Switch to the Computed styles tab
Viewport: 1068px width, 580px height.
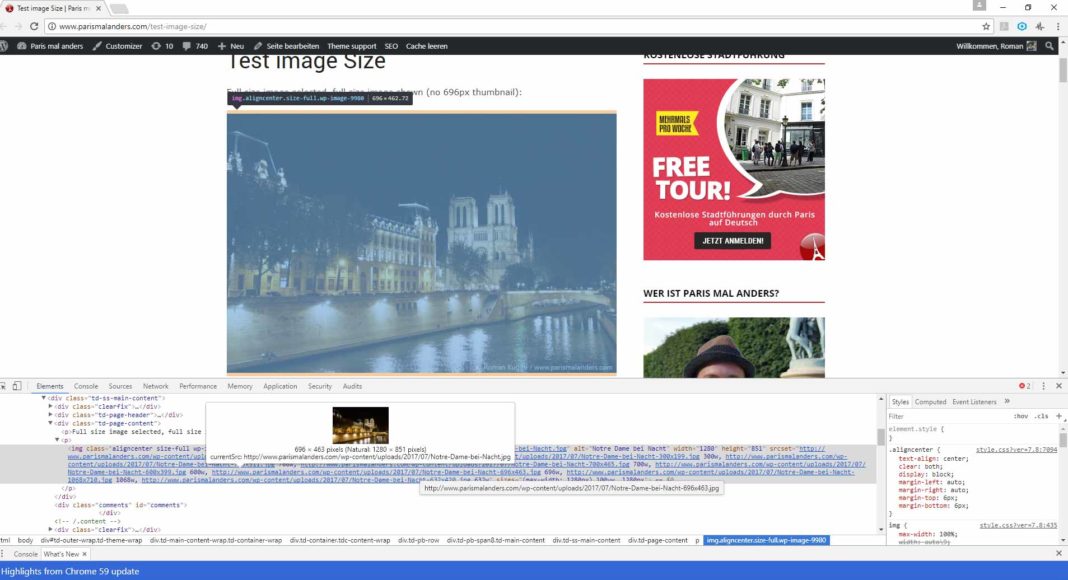(930, 402)
